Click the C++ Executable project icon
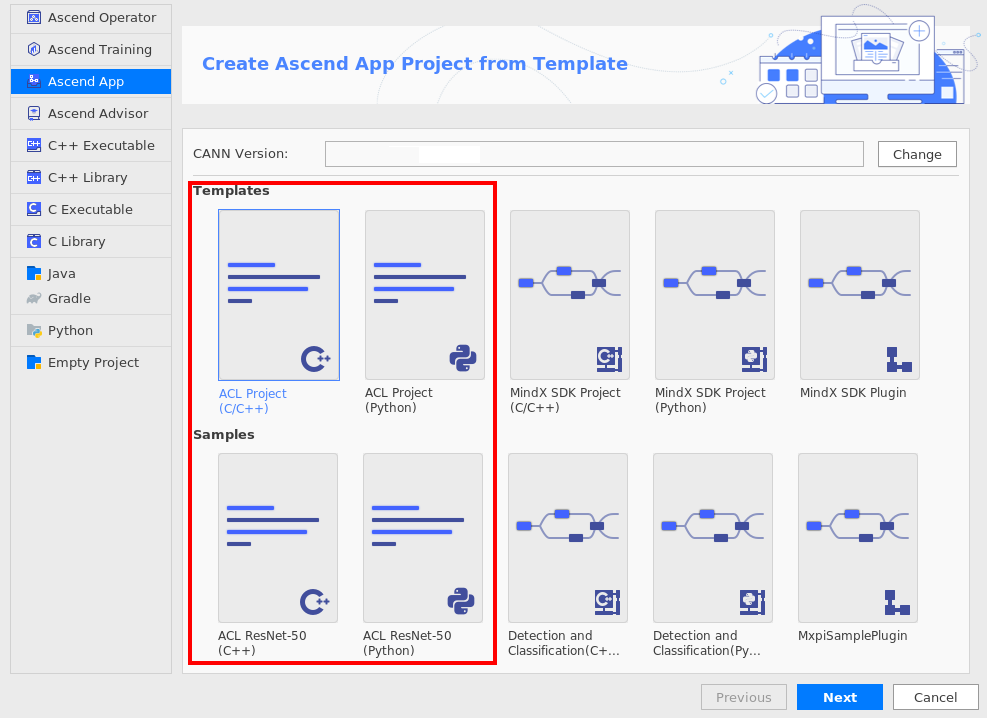 point(34,145)
